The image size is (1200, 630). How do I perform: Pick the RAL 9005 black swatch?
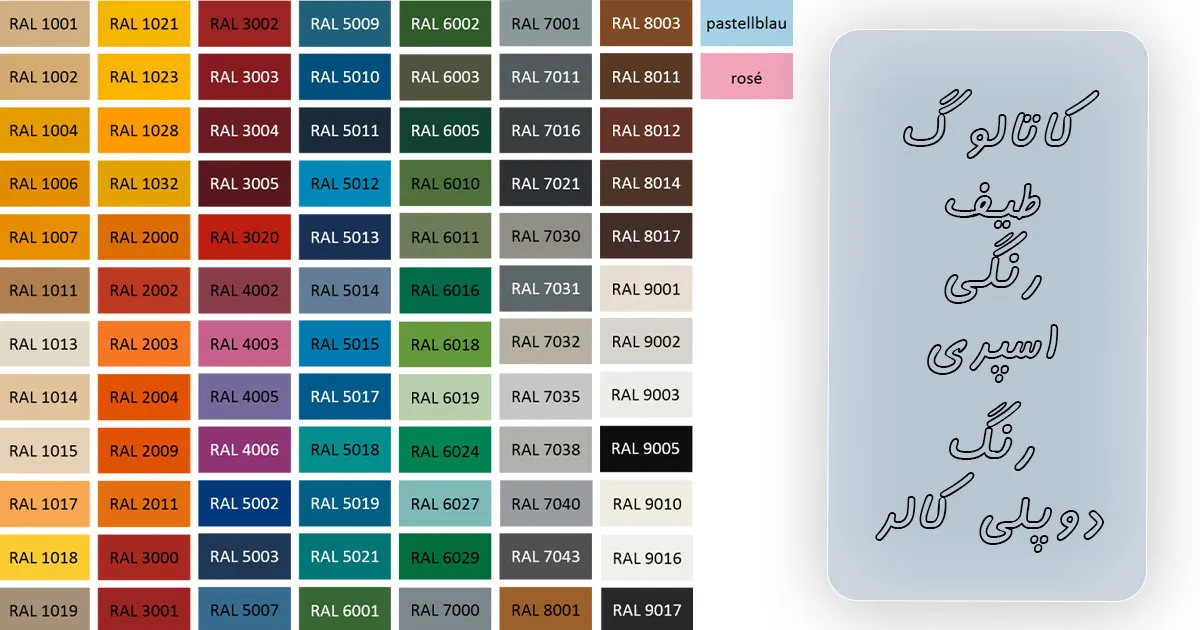pos(646,450)
